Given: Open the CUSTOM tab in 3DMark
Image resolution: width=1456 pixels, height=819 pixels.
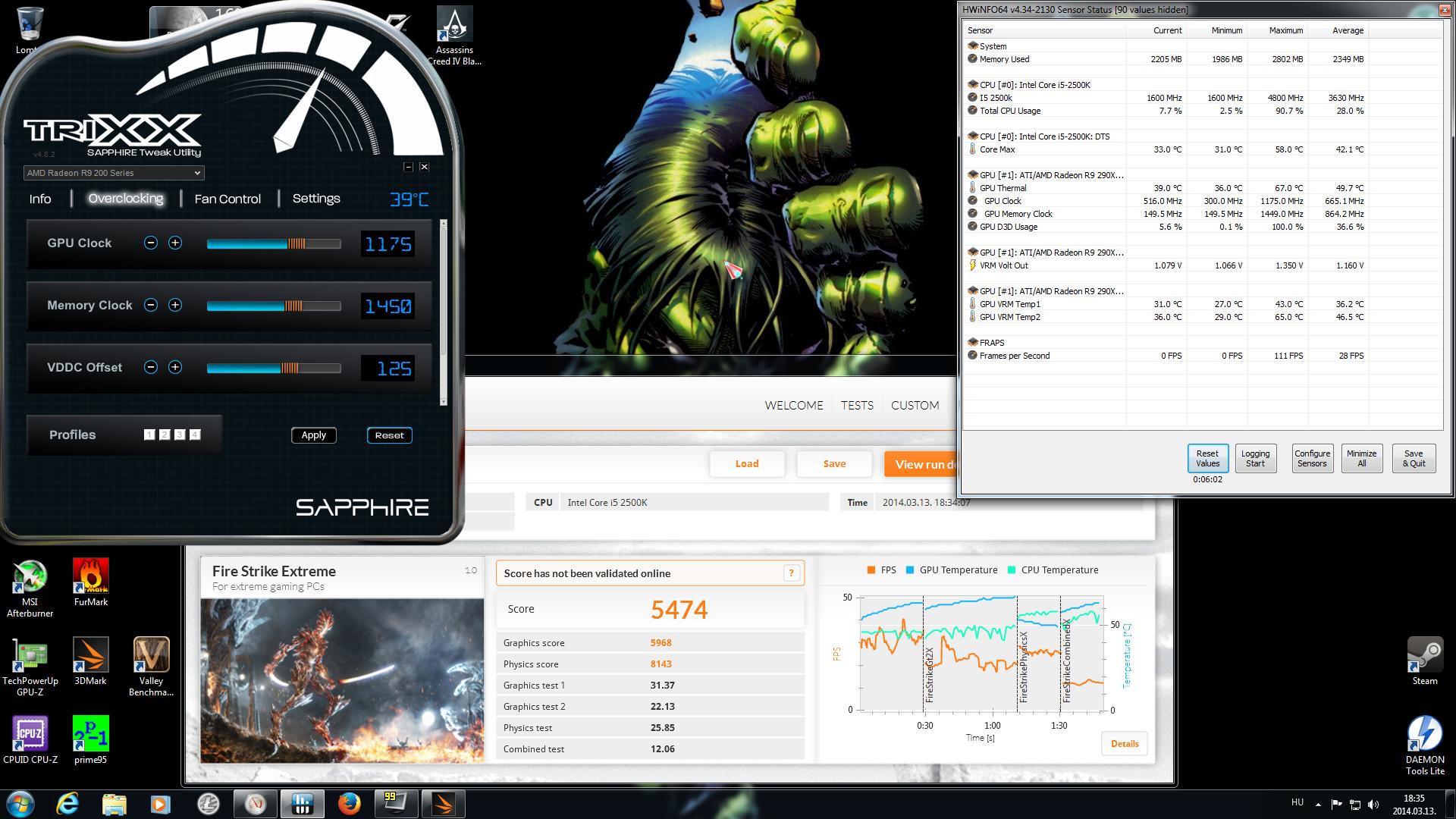Looking at the screenshot, I should (915, 405).
